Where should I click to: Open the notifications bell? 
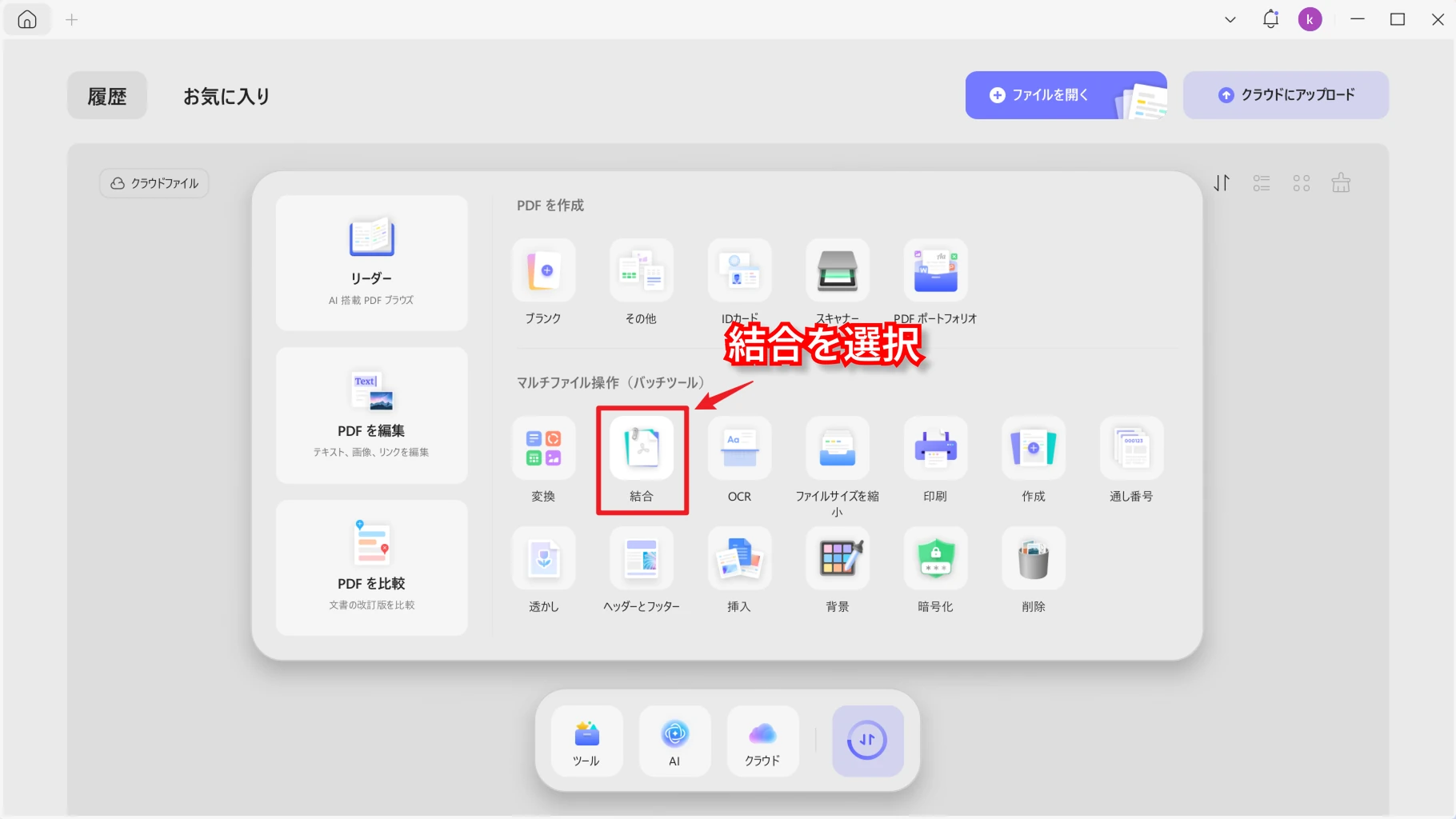(x=1270, y=19)
